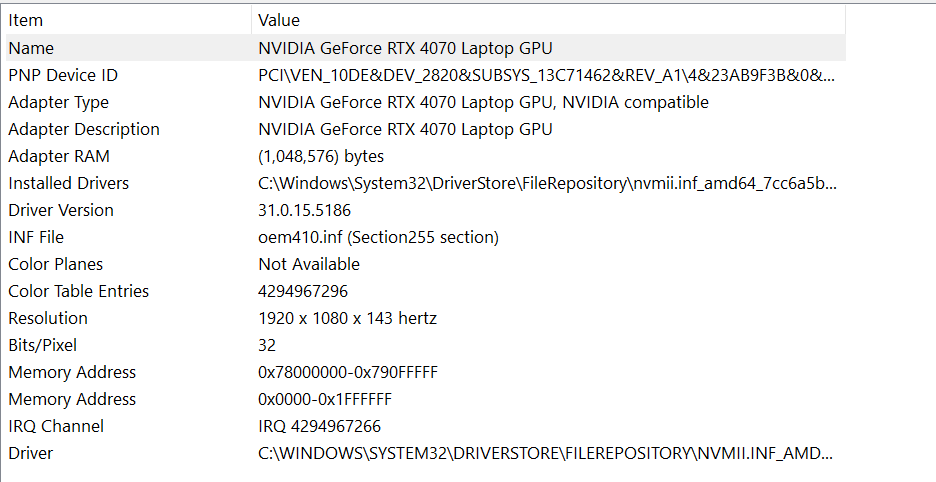Click the Item column header
Viewport: 936px width, 482px height.
pos(129,20)
